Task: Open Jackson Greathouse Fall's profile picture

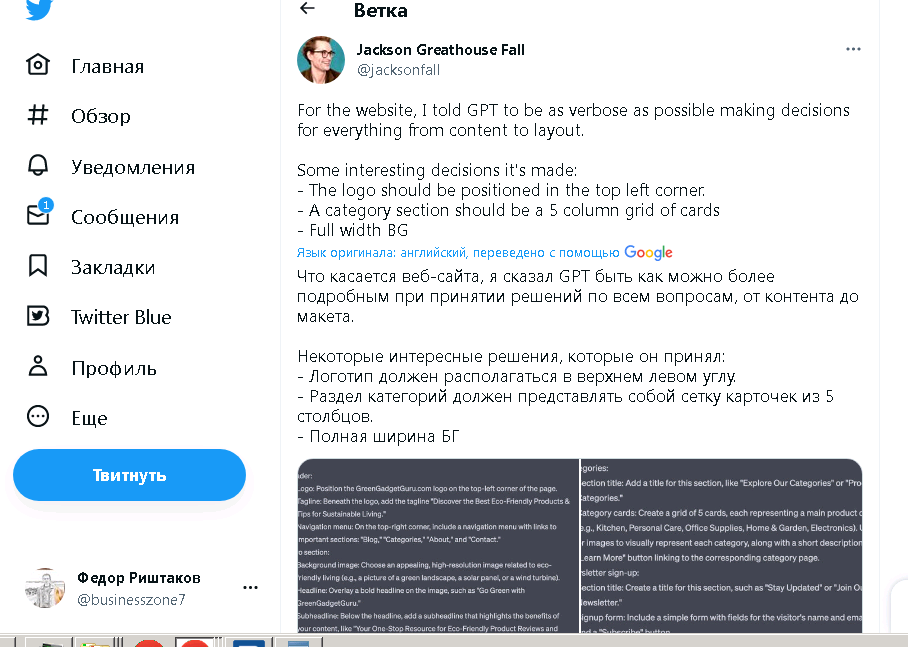Action: point(321,60)
